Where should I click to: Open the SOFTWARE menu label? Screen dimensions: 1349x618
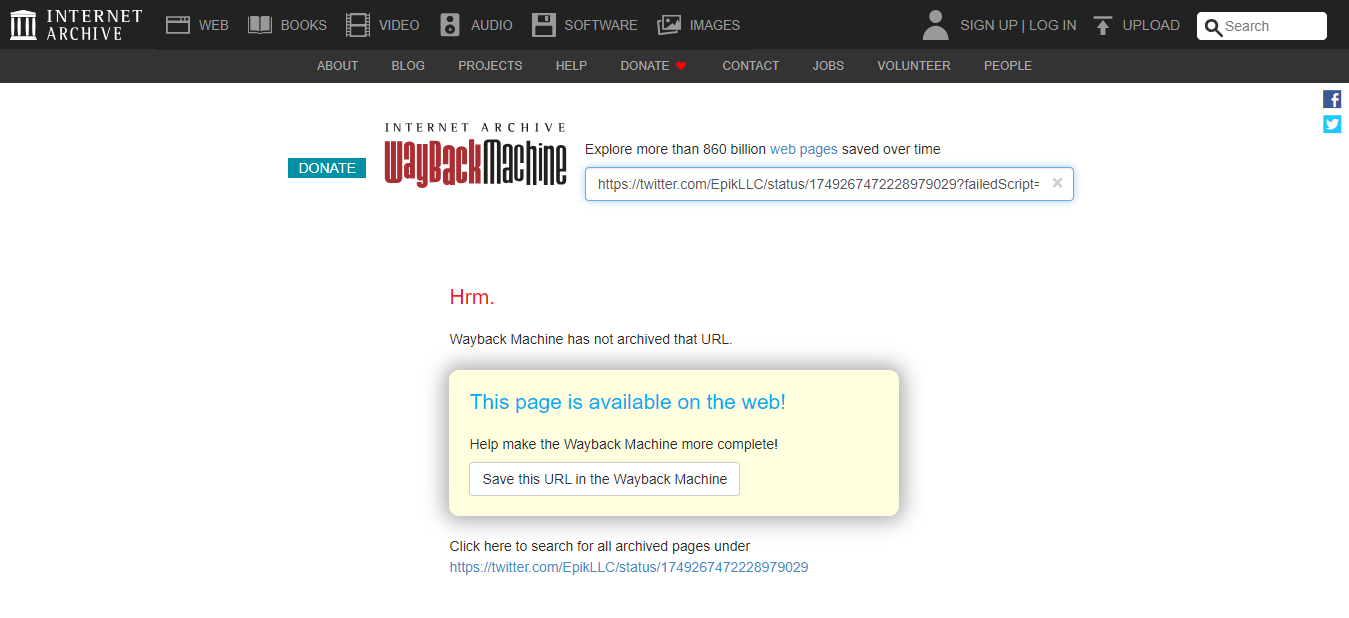tap(601, 25)
